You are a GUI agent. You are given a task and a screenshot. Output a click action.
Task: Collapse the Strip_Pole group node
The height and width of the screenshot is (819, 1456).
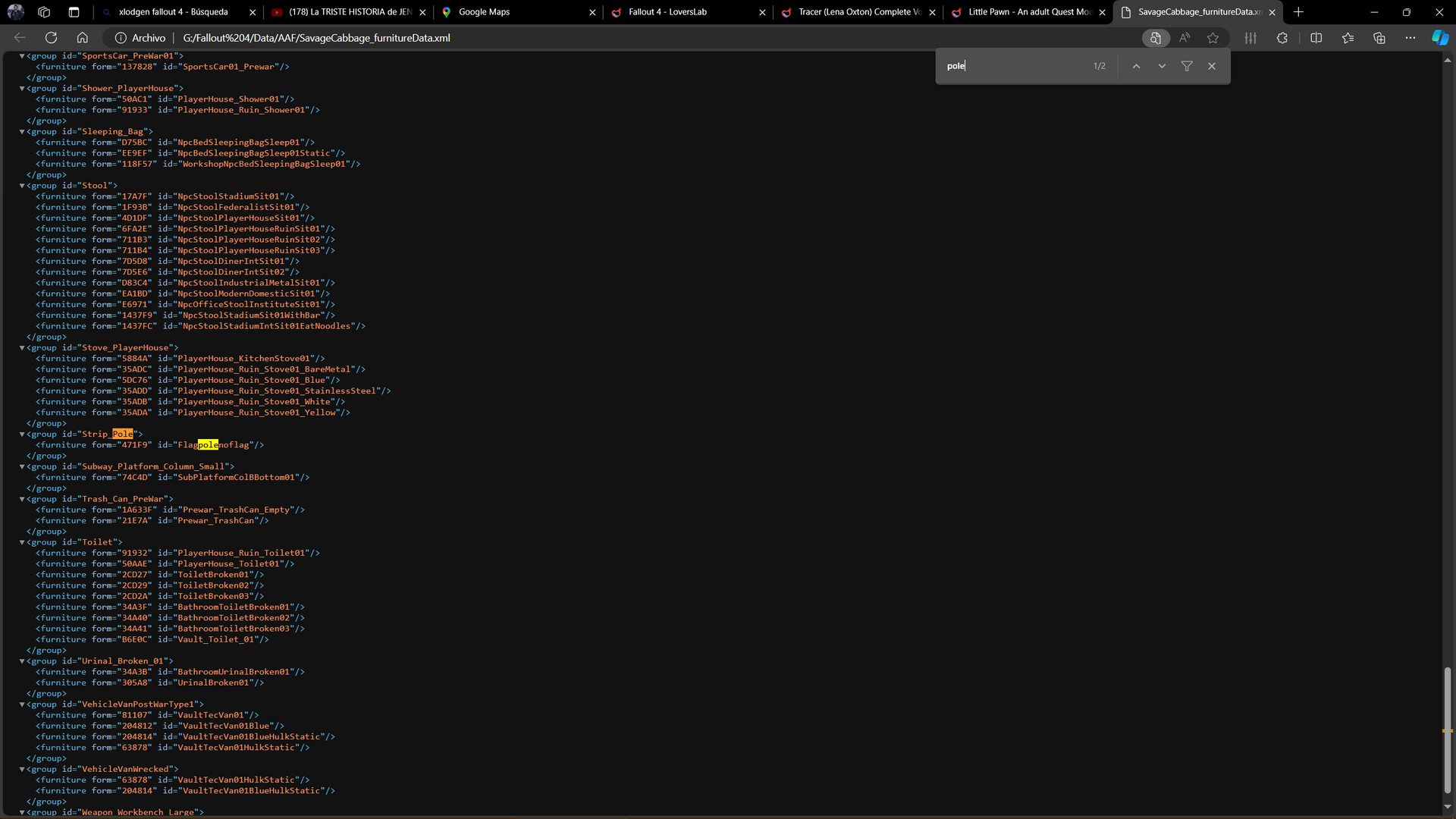(x=22, y=434)
